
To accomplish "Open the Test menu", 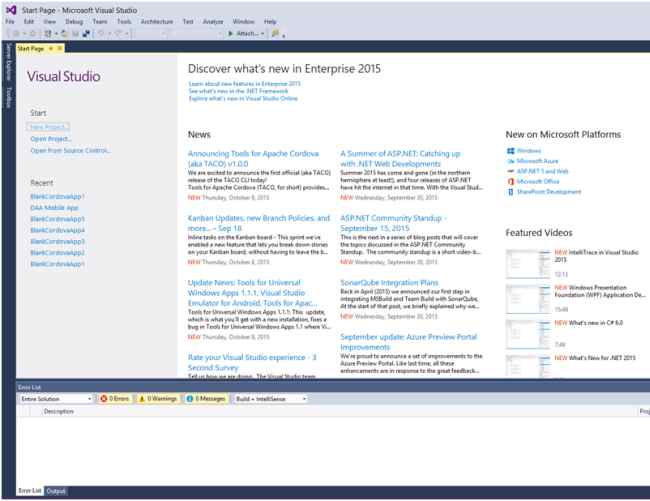I will [x=188, y=22].
